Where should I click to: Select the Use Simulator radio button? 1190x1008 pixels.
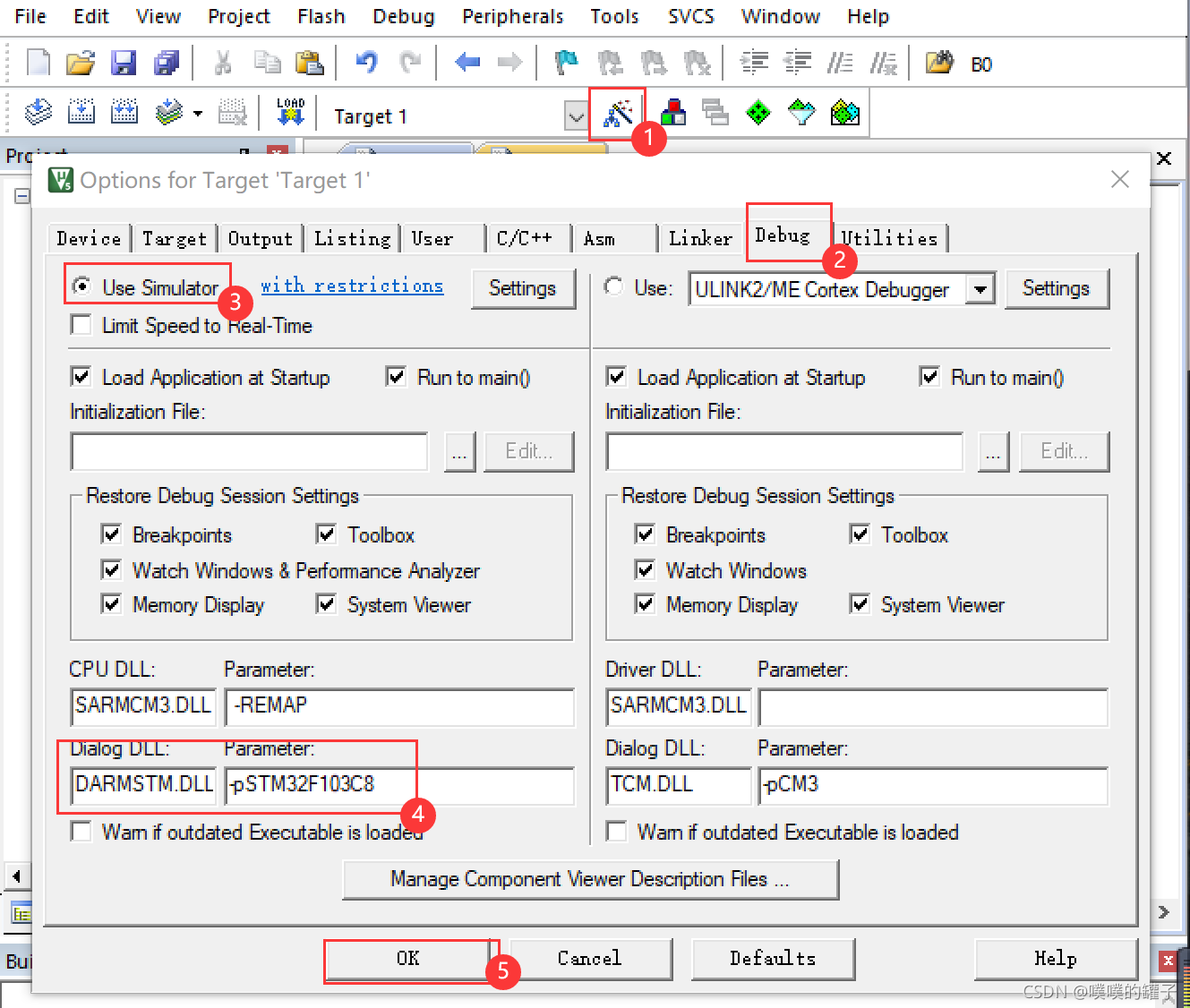pos(81,286)
